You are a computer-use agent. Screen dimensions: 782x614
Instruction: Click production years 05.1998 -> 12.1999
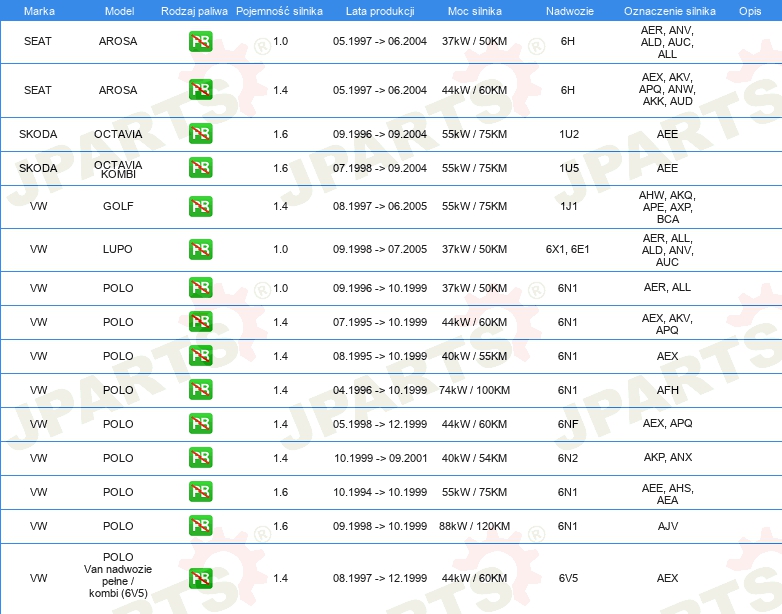pos(380,424)
